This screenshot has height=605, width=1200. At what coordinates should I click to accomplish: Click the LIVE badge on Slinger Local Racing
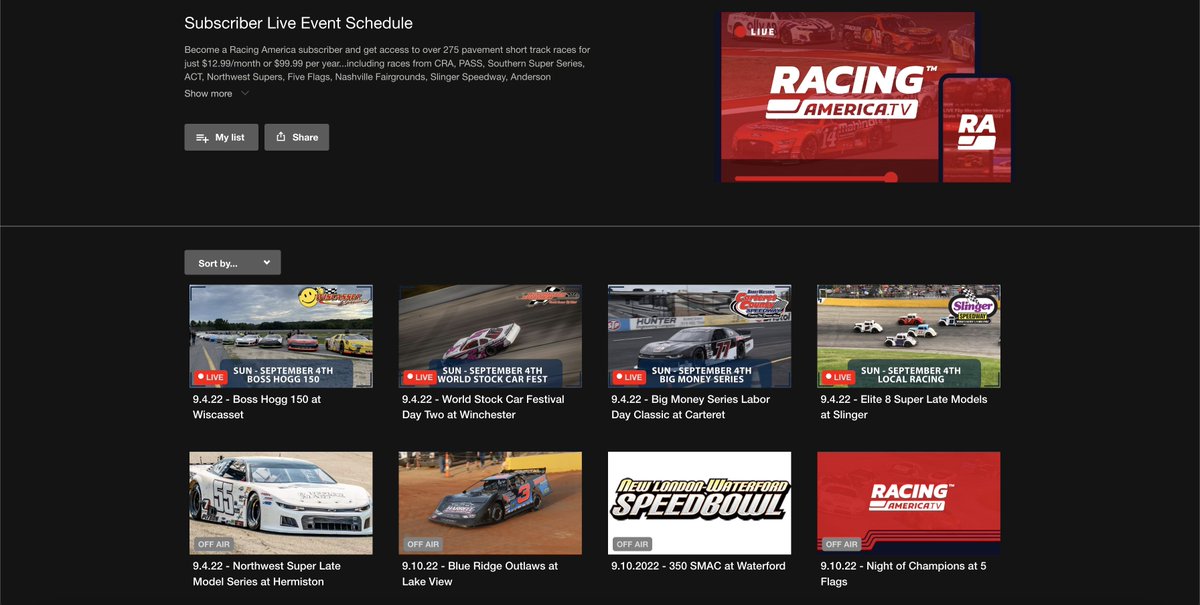tap(837, 377)
